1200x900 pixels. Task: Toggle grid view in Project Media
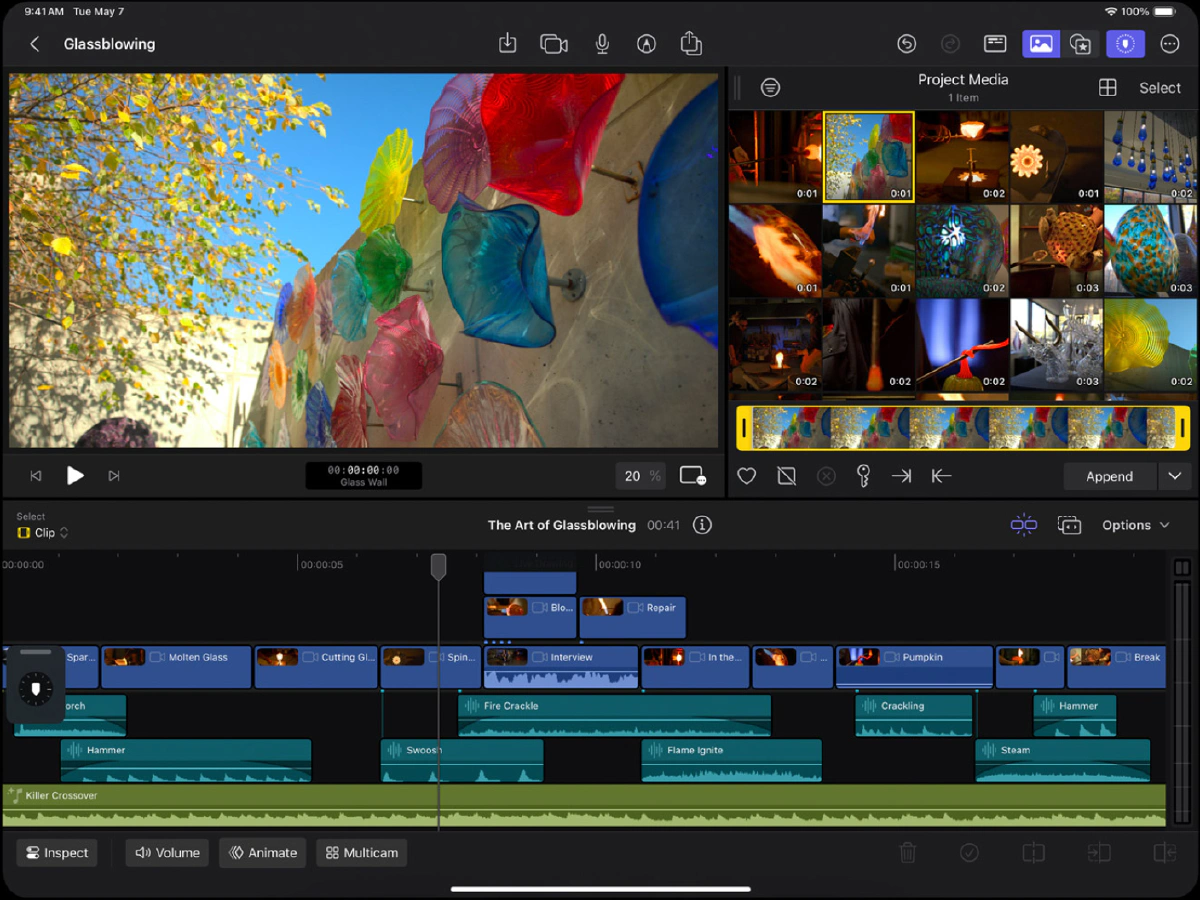click(1107, 88)
